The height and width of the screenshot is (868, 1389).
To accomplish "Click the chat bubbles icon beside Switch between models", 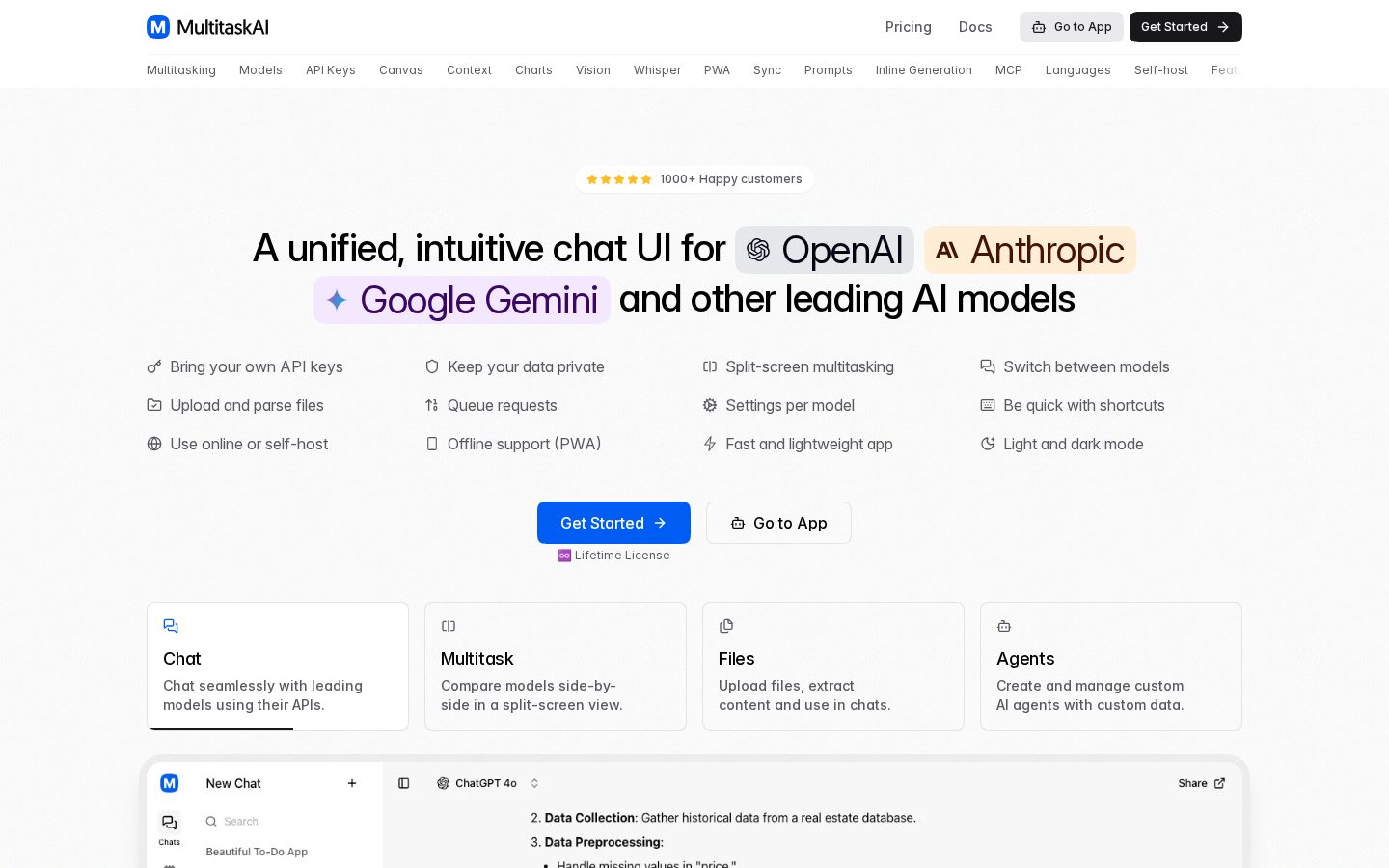I will tap(988, 366).
